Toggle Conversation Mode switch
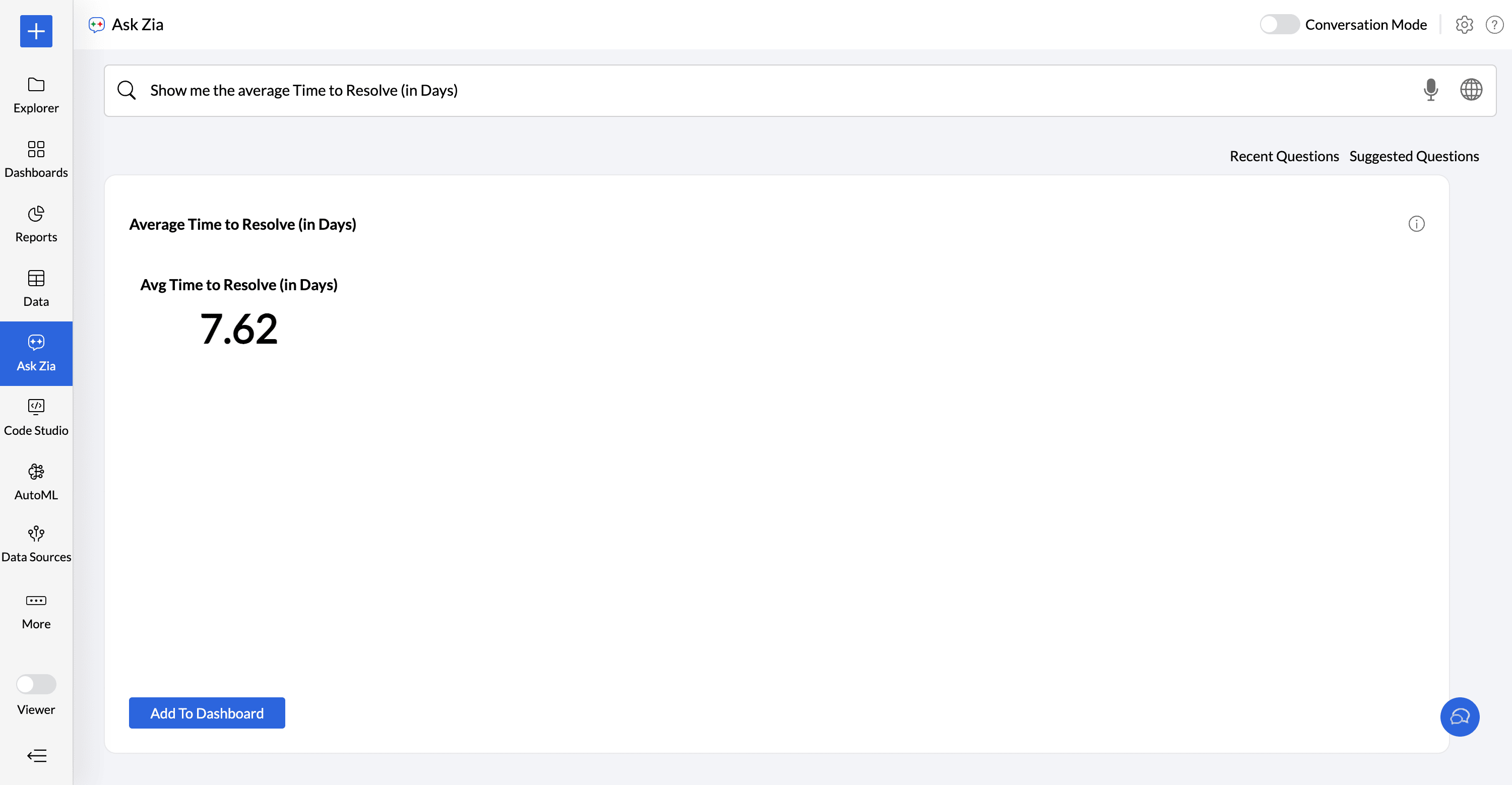Screen dimensions: 1512x785 click(1279, 25)
